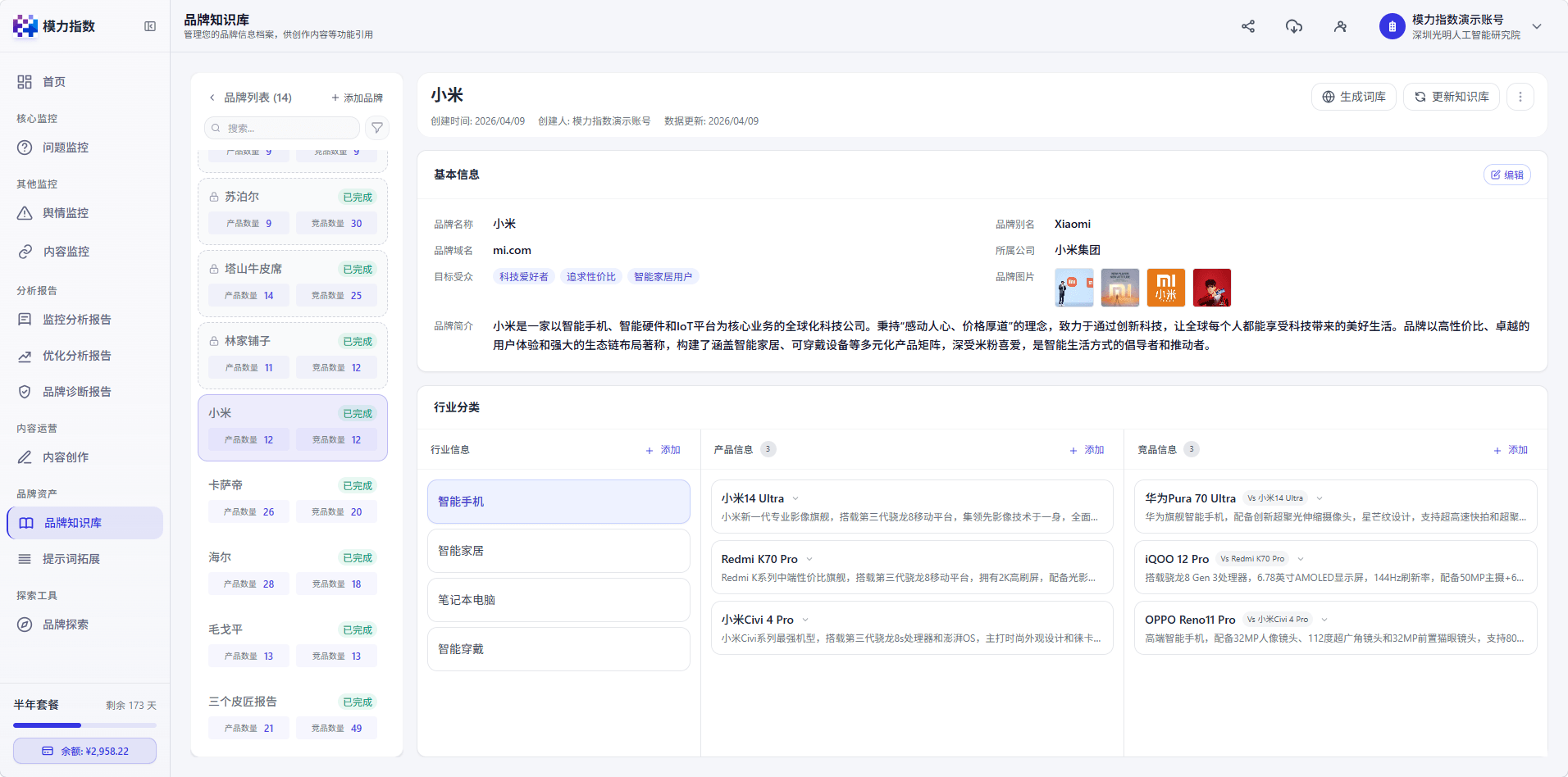Click the orange Mi logo brand image
The image size is (1568, 777).
point(1166,288)
